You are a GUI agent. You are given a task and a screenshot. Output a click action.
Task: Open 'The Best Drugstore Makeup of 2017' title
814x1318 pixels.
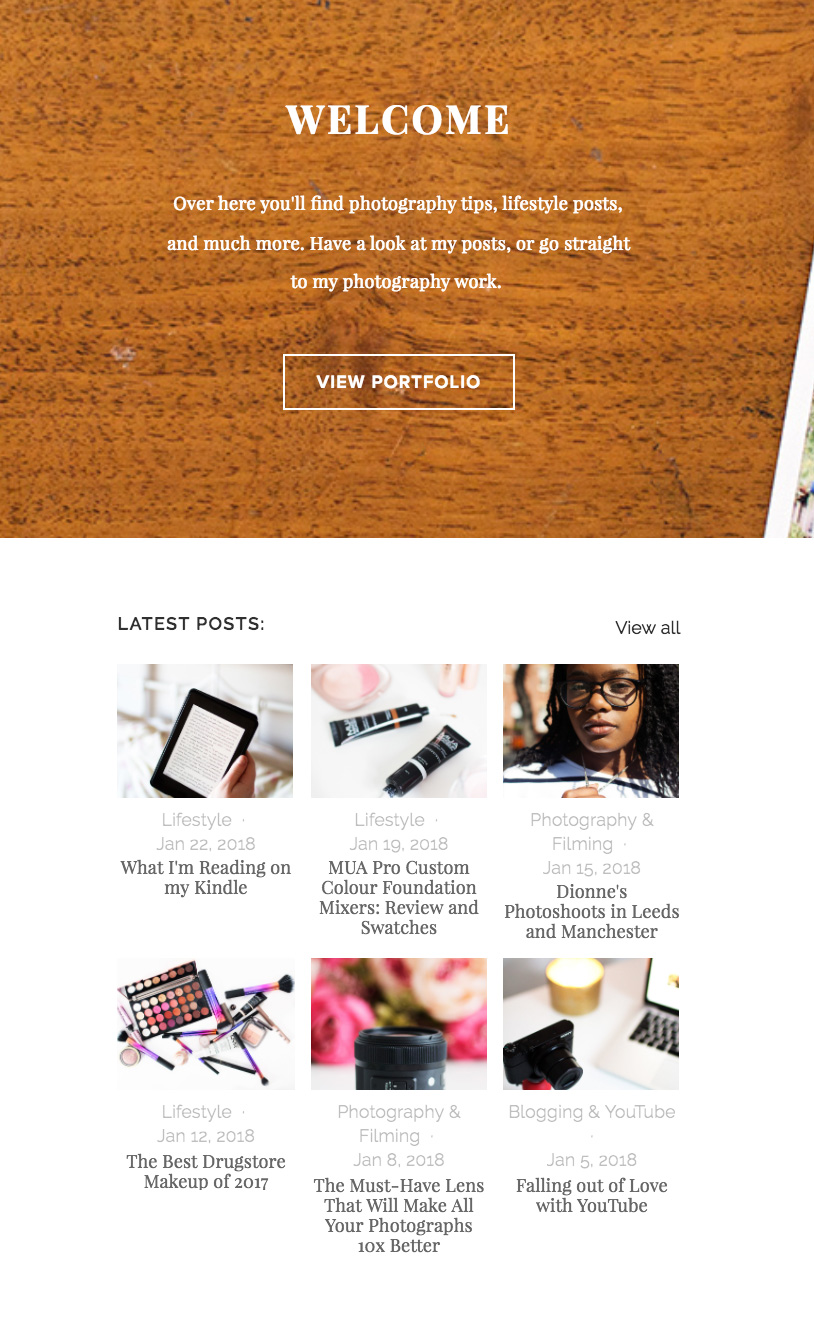pos(205,1172)
